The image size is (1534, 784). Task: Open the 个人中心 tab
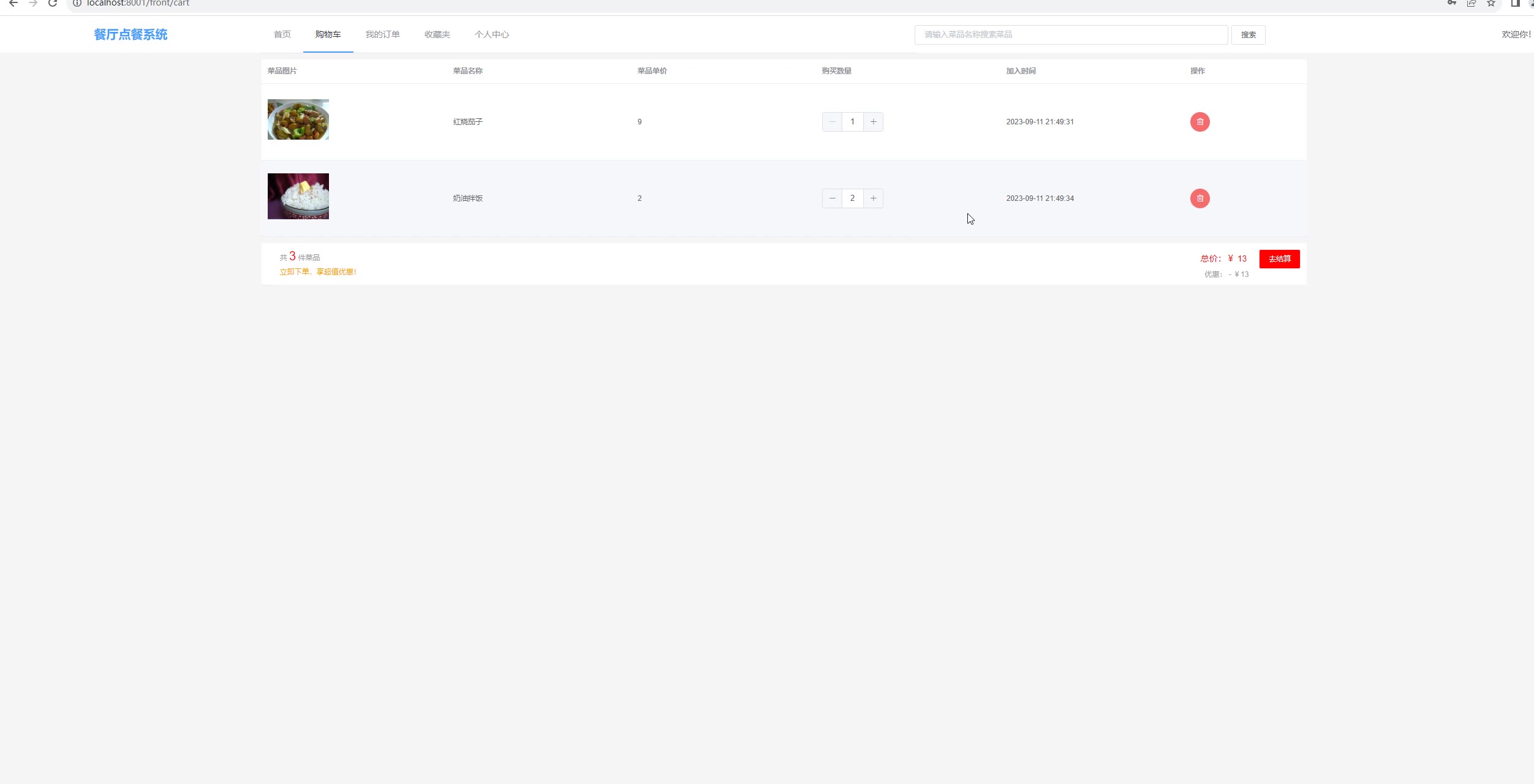click(491, 34)
